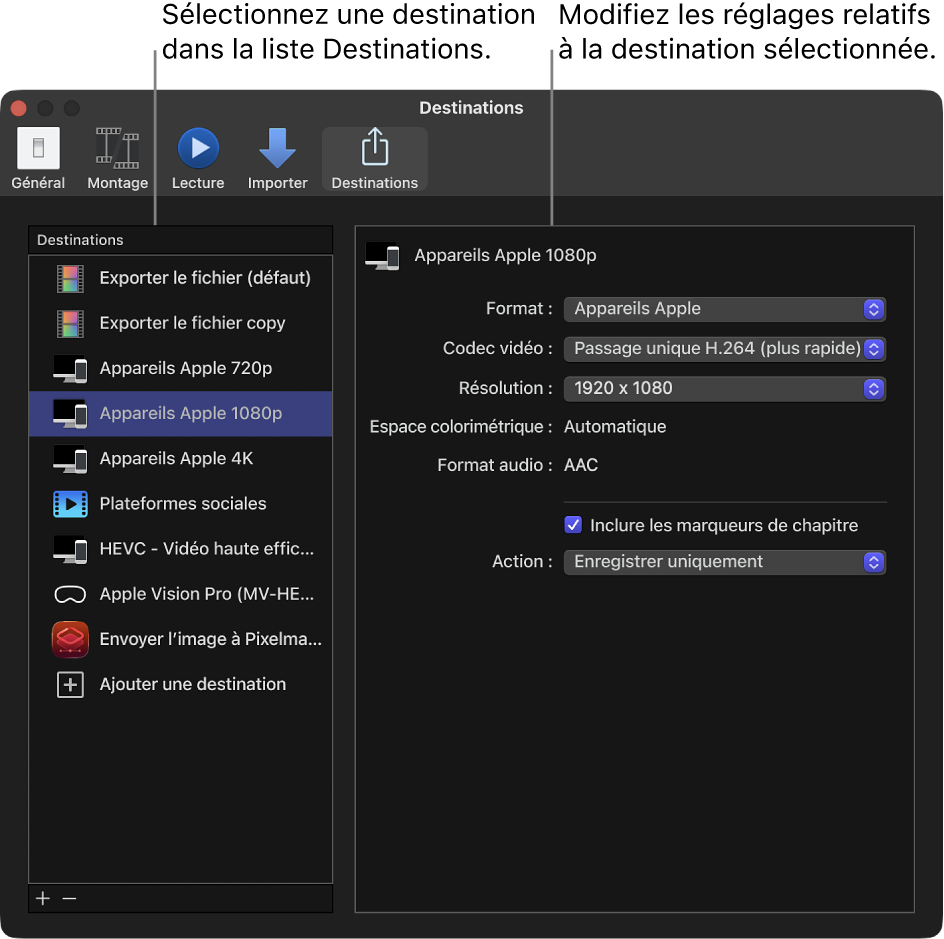944x939 pixels.
Task: Add a destination with the bottom plus button
Action: click(43, 899)
